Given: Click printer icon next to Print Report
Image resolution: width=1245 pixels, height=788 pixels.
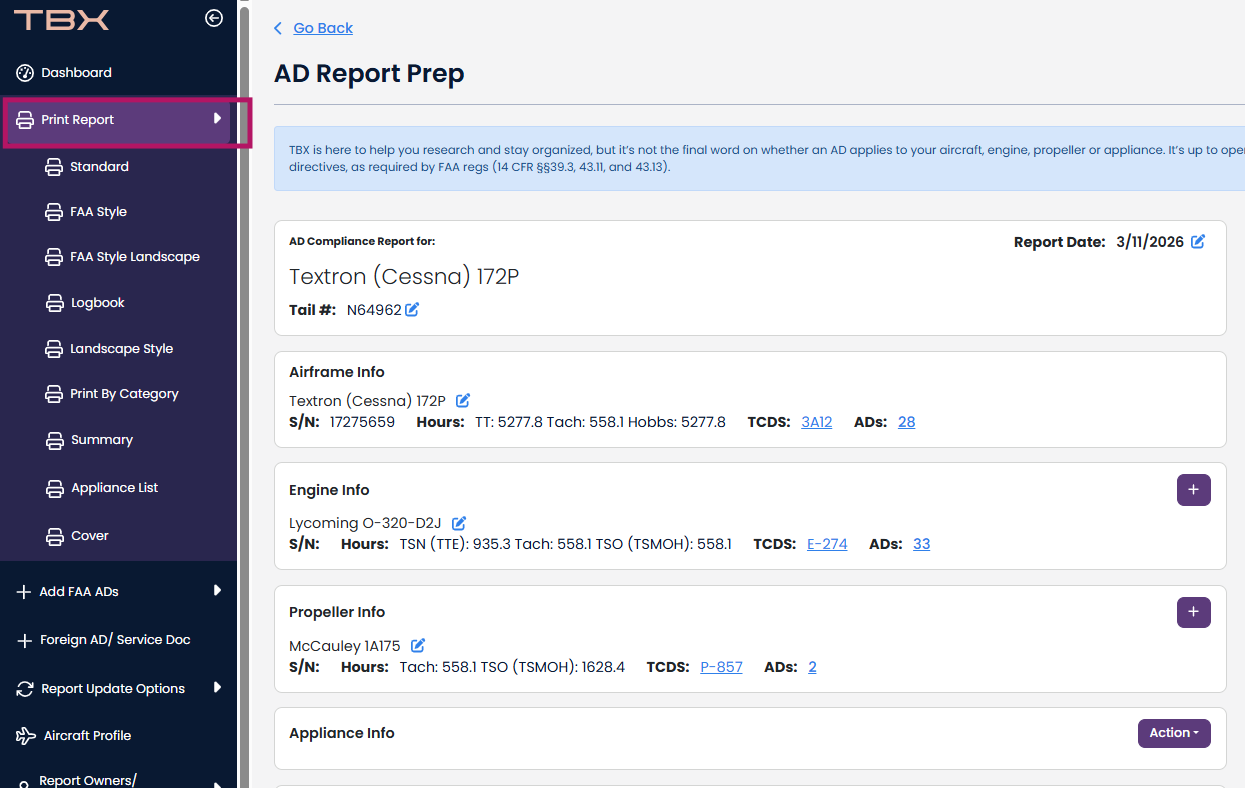Looking at the screenshot, I should (25, 120).
